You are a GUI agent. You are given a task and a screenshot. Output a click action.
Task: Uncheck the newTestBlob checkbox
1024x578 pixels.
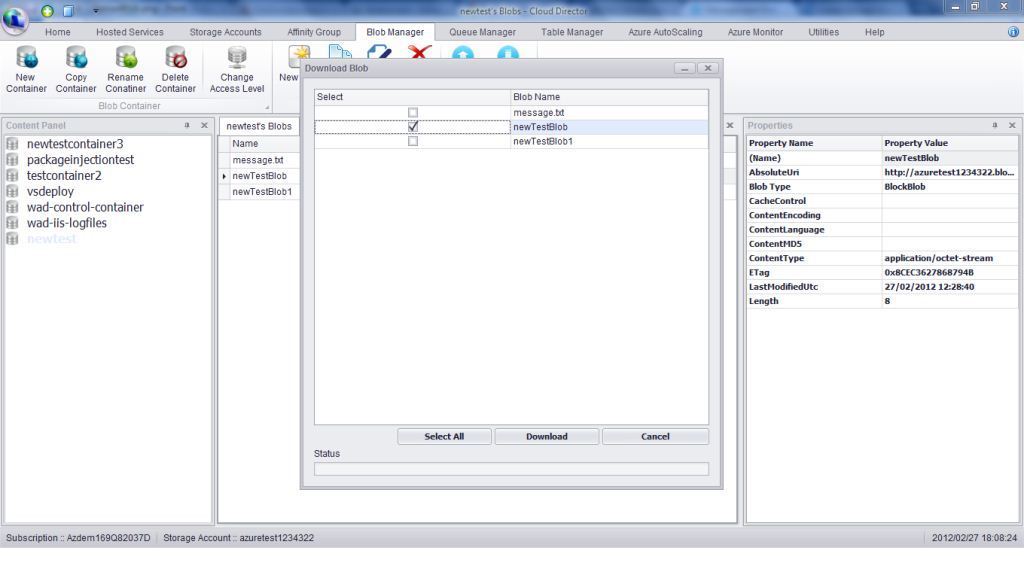[413, 127]
